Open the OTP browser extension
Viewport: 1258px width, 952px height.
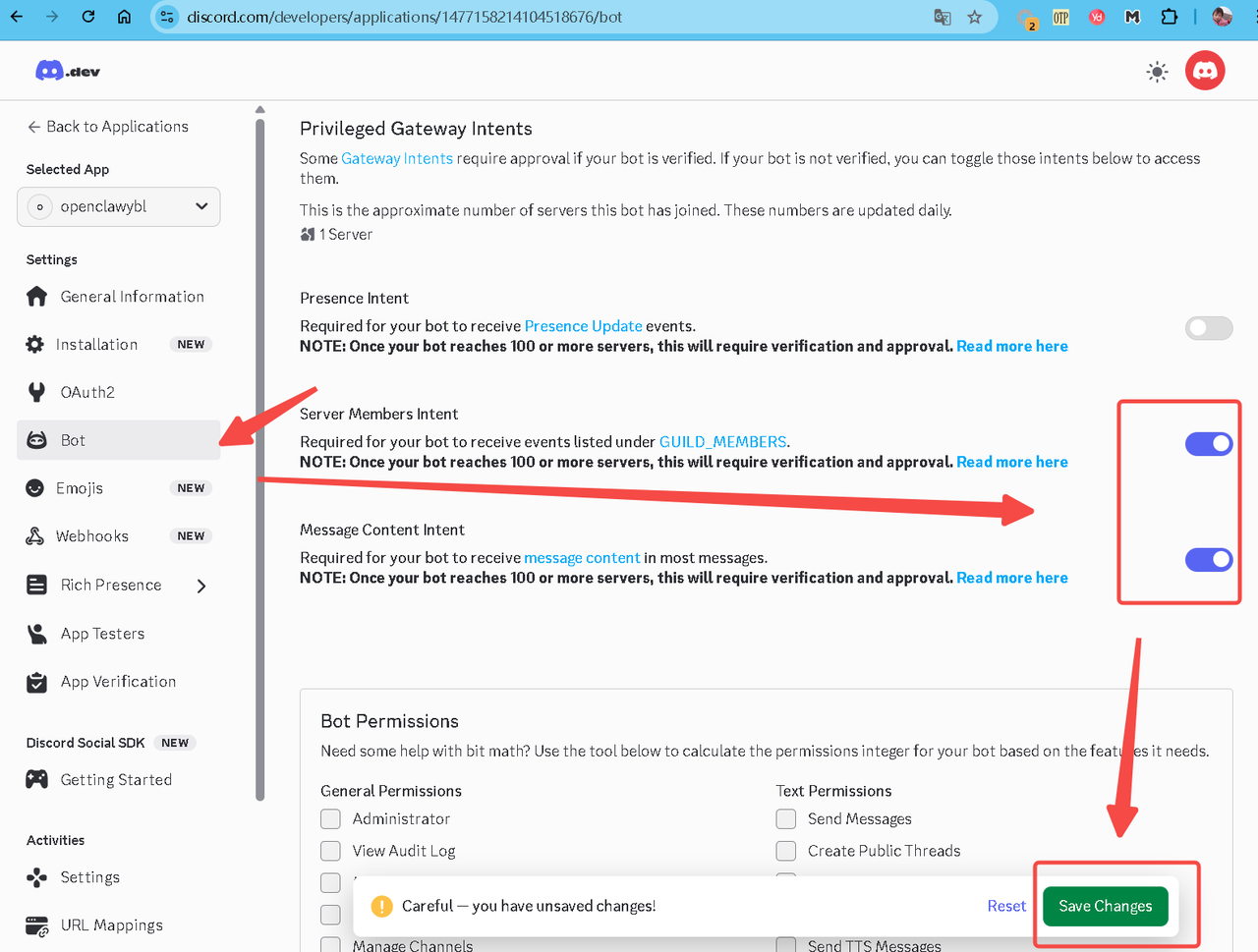click(x=1060, y=17)
